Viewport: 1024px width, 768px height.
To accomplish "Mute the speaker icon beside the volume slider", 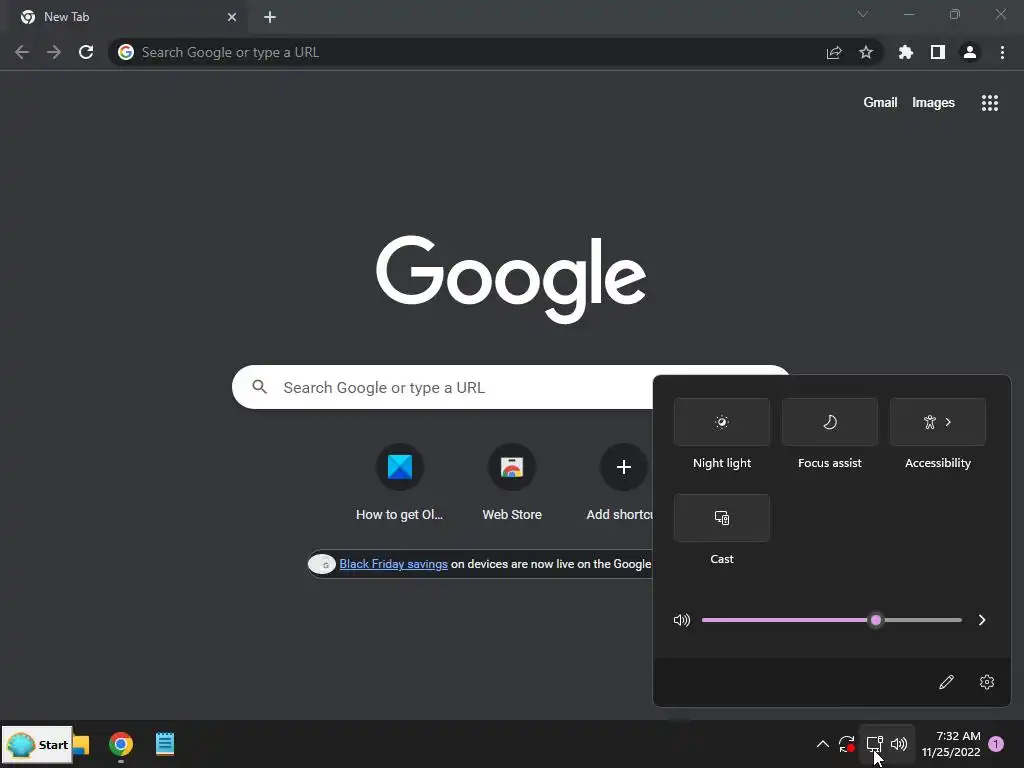I will [x=682, y=620].
